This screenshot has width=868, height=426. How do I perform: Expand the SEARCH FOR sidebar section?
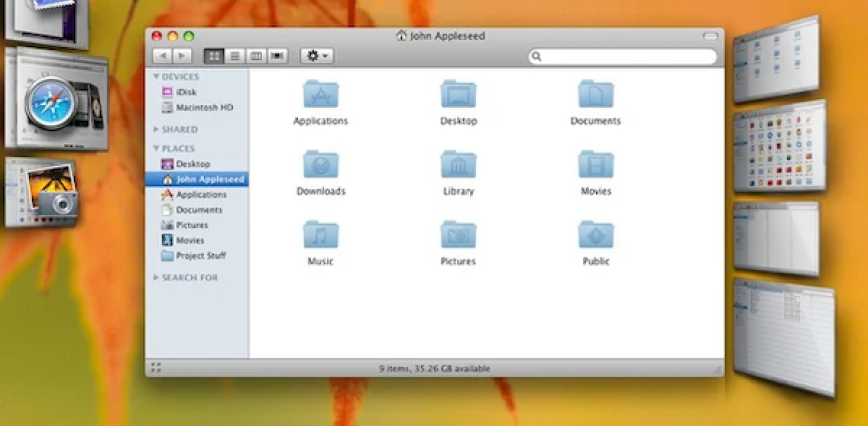coord(156,278)
